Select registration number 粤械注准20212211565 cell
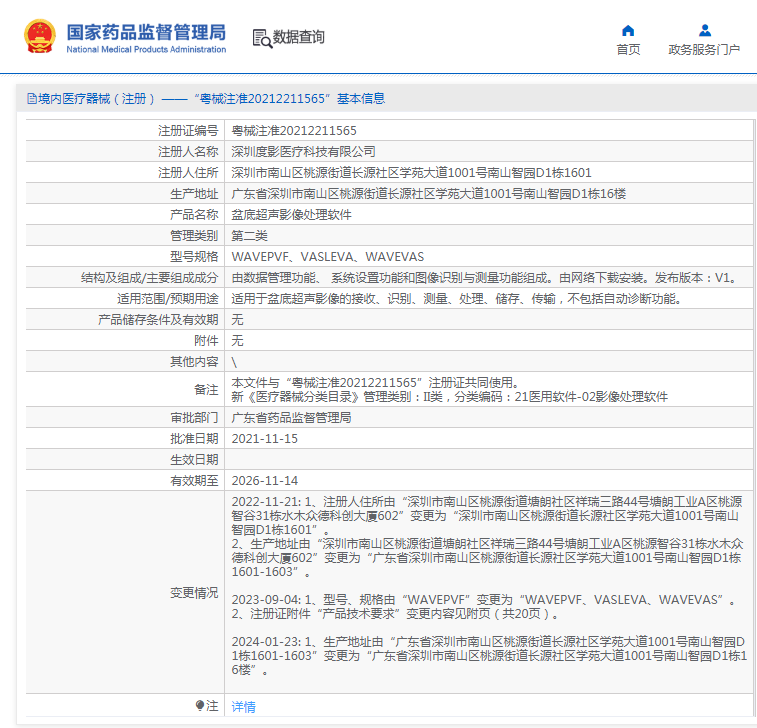This screenshot has height=728, width=757. click(294, 130)
